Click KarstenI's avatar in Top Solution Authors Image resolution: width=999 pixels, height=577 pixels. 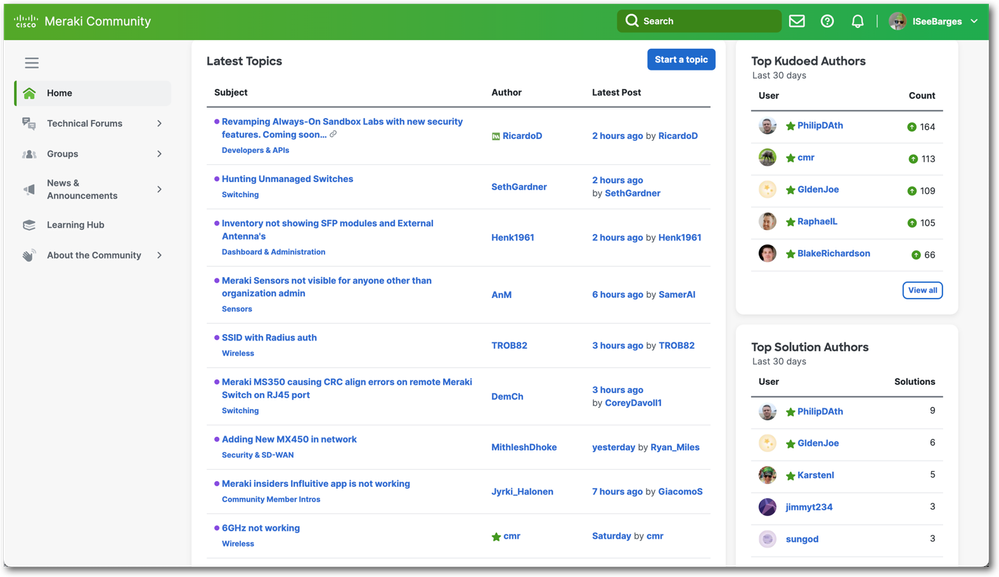[767, 474]
